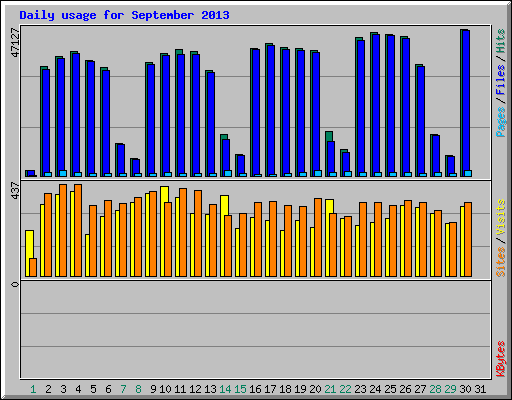
Task: Click the blue files bar for day 7
Action: click(121, 159)
